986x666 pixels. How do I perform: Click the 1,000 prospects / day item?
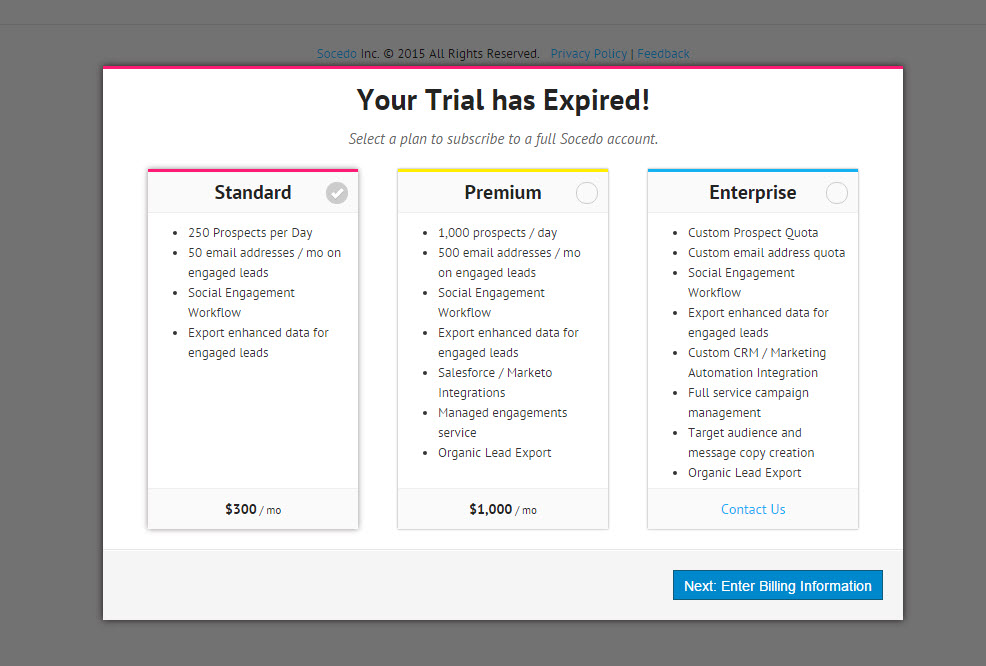497,233
